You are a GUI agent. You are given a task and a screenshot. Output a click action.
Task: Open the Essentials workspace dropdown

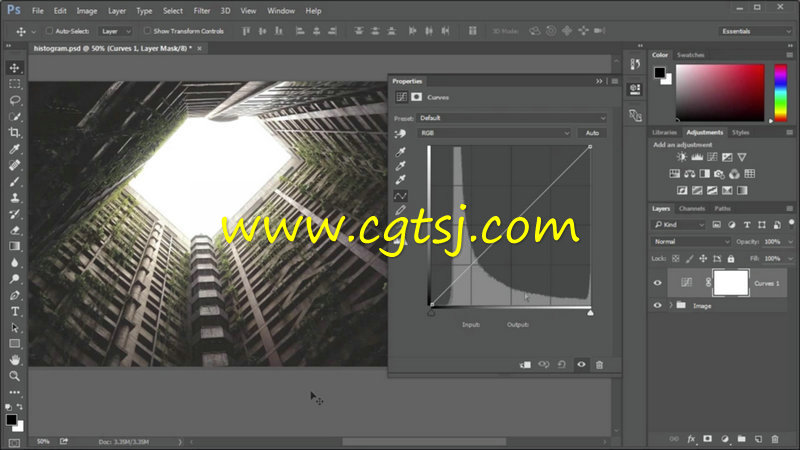coord(756,31)
